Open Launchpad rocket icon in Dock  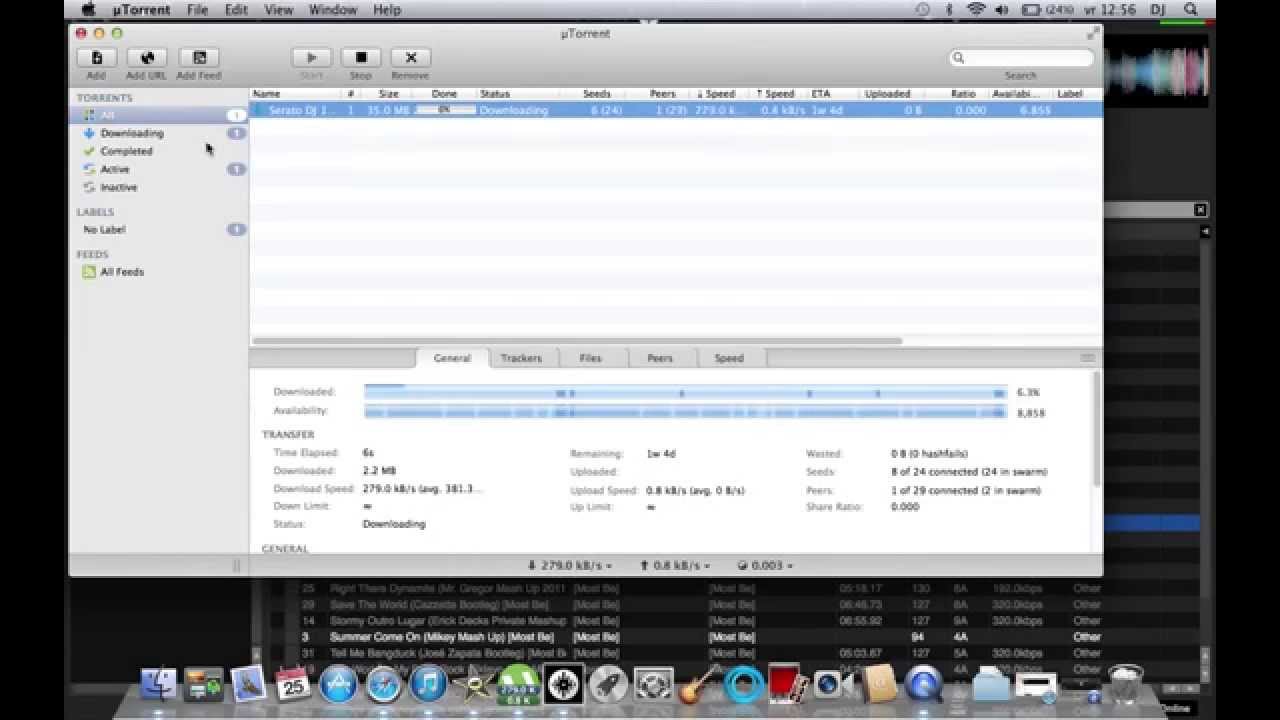[x=609, y=685]
